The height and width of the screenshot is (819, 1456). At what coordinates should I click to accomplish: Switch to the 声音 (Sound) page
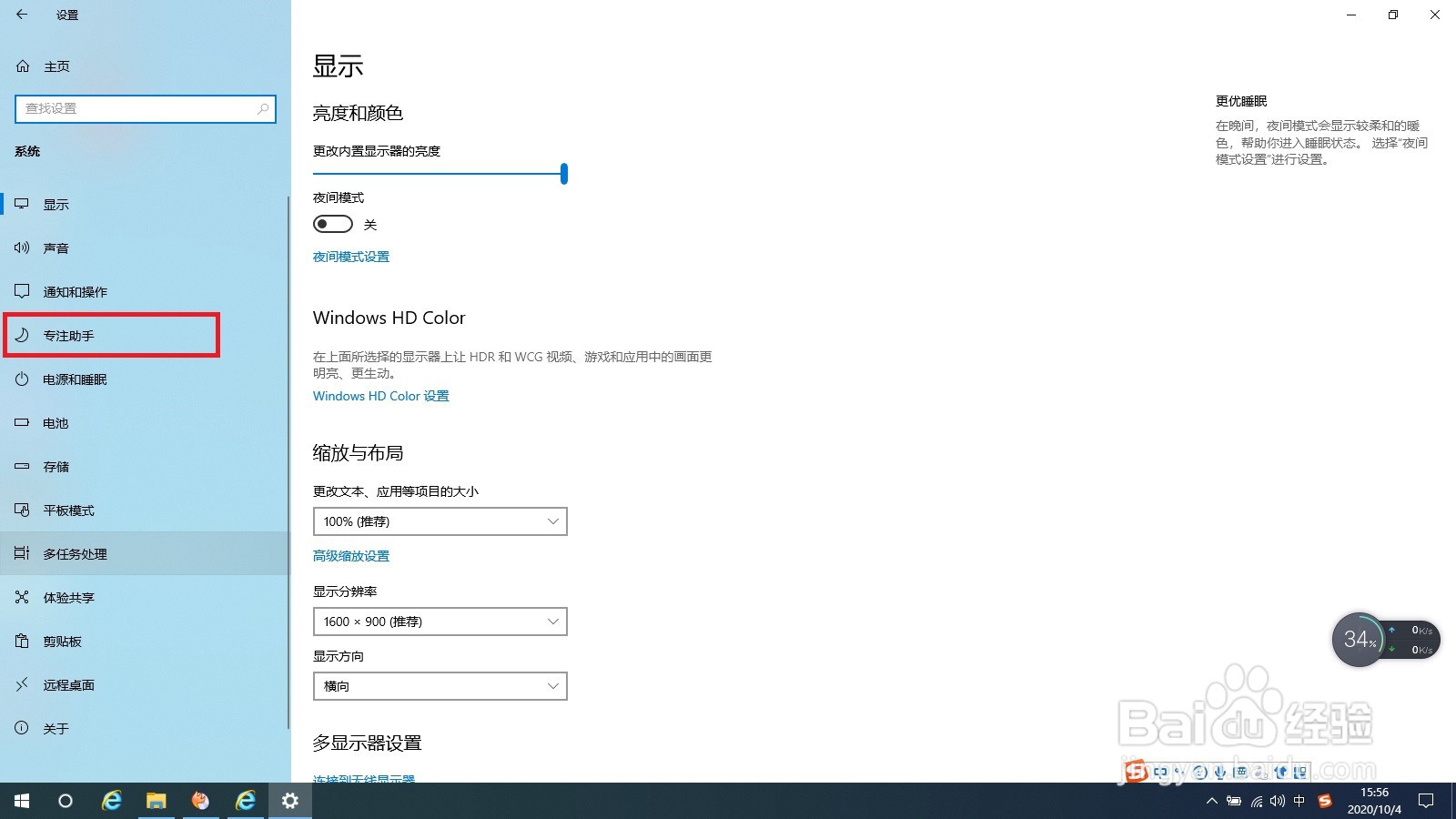pos(56,248)
